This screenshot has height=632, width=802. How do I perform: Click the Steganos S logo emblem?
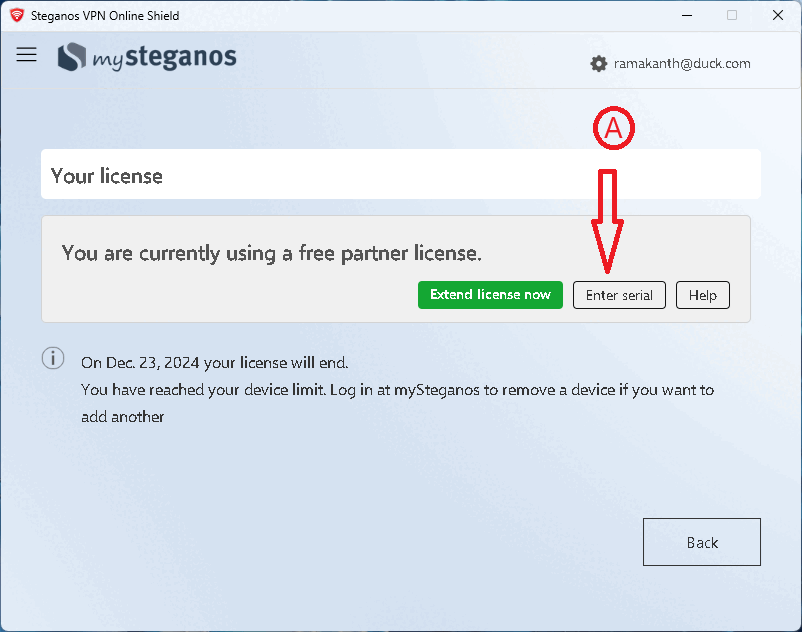point(72,57)
